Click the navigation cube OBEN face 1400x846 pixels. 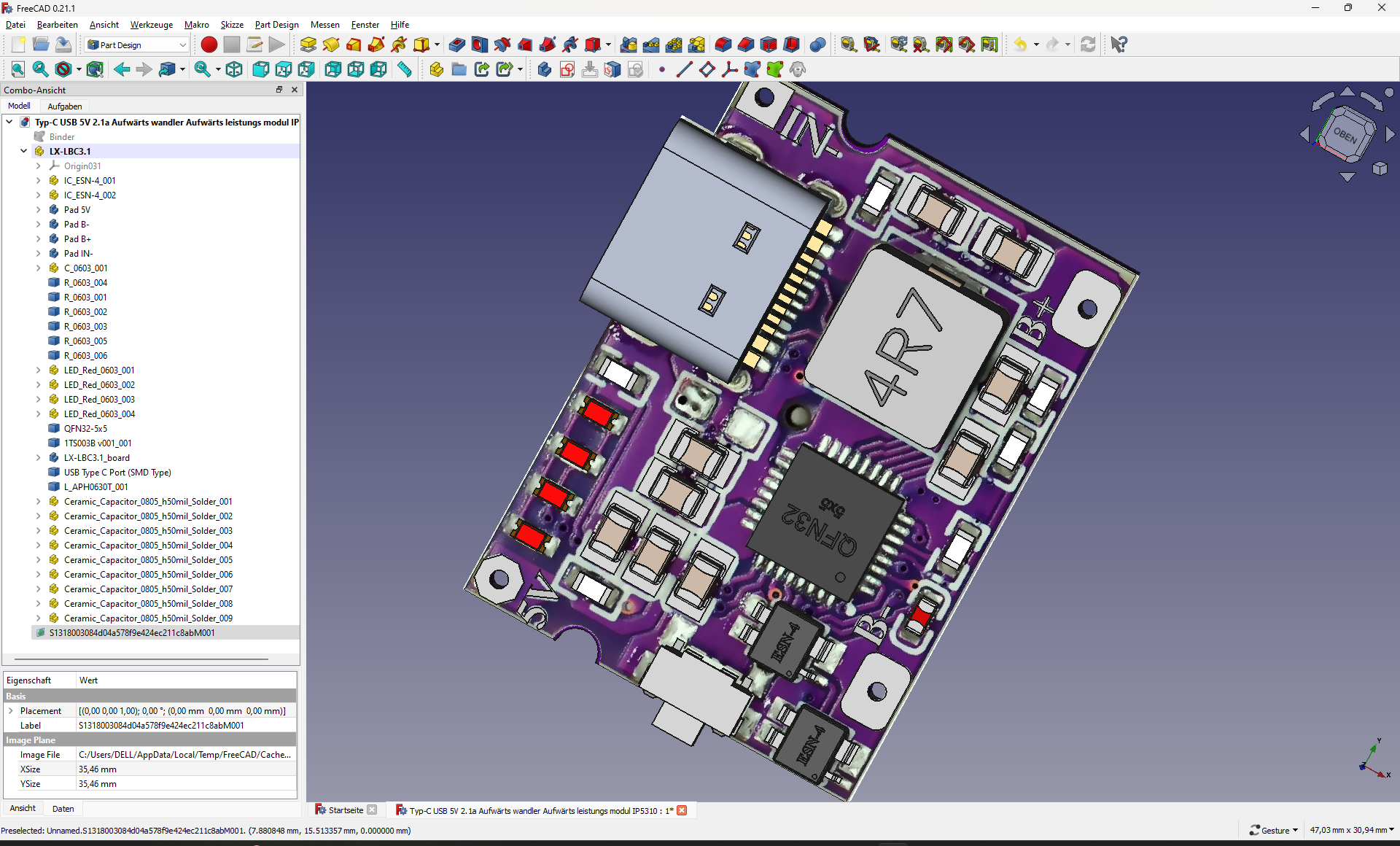(1344, 134)
